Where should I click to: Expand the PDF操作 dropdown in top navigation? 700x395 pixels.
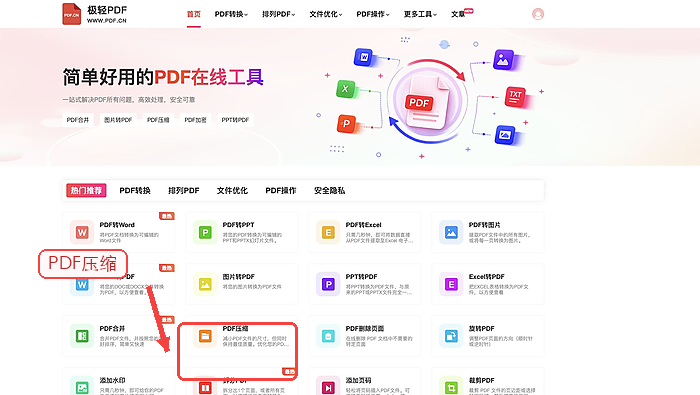(373, 14)
